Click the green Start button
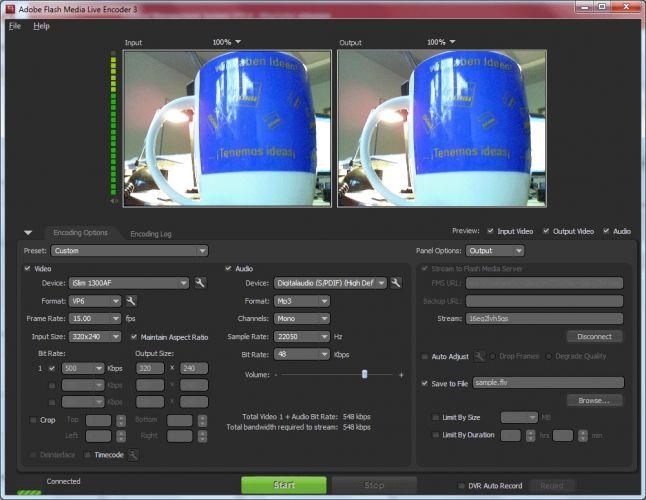 pyautogui.click(x=284, y=485)
